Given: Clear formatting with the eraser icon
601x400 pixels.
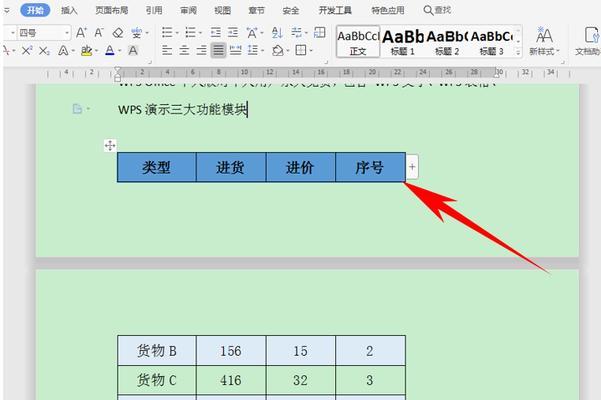Looking at the screenshot, I should coord(118,33).
